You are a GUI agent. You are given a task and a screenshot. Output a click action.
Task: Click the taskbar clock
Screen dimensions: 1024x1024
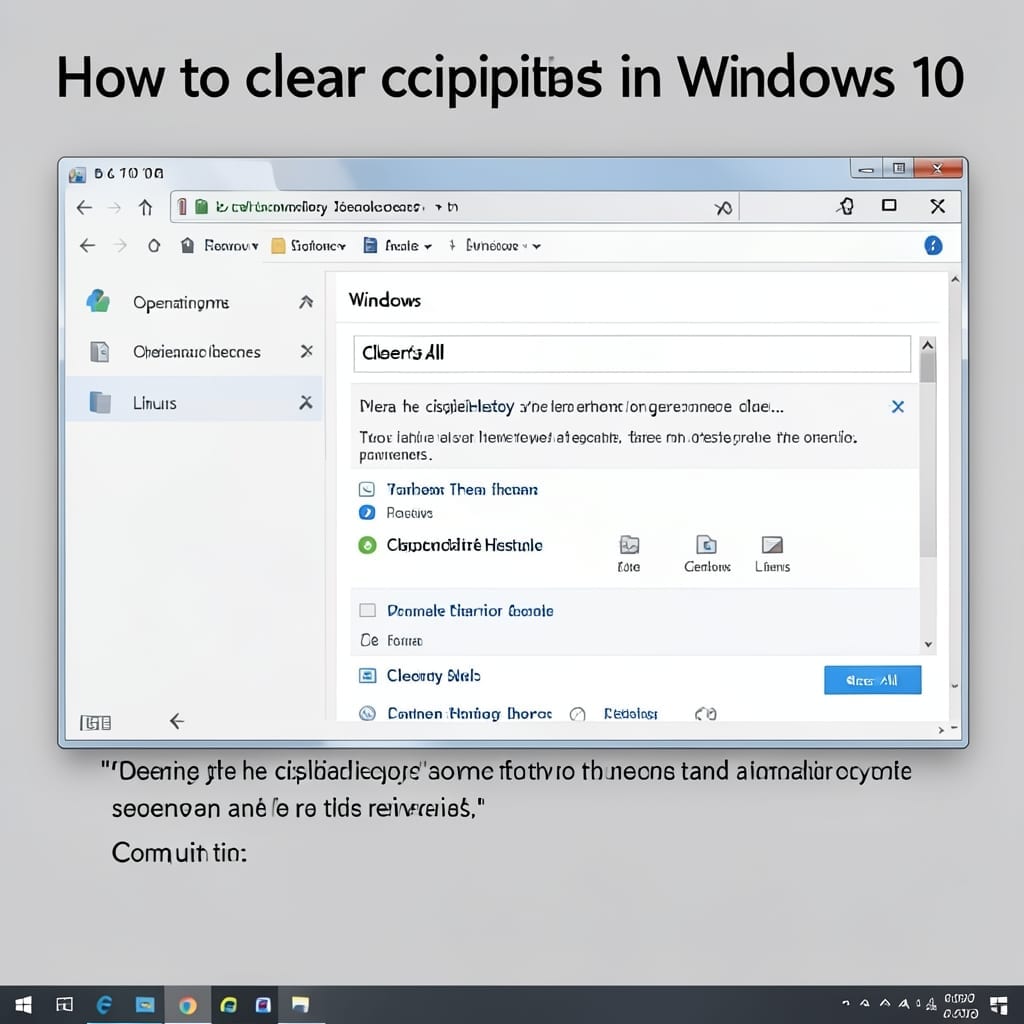(960, 1006)
